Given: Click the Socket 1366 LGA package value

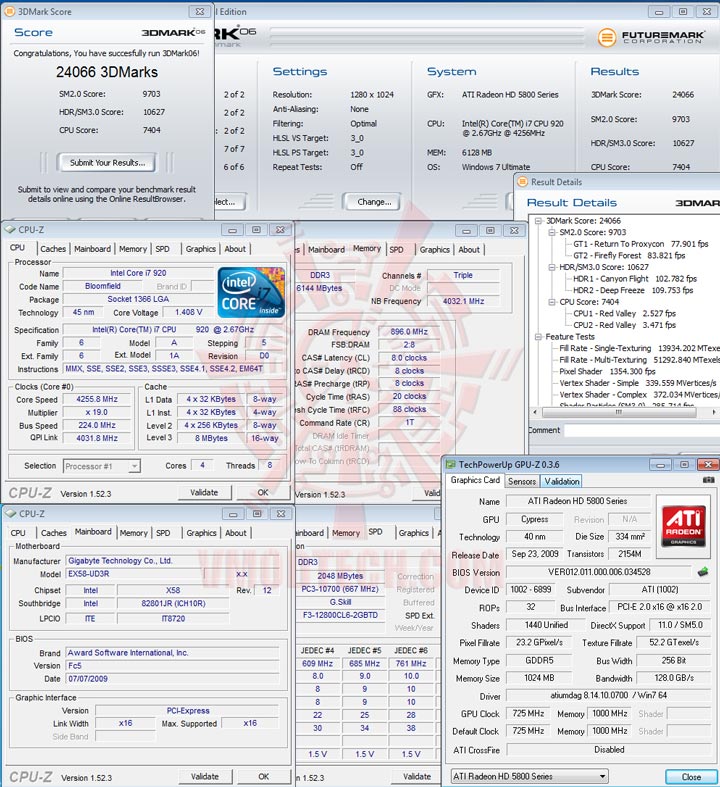Looking at the screenshot, I should click(138, 299).
